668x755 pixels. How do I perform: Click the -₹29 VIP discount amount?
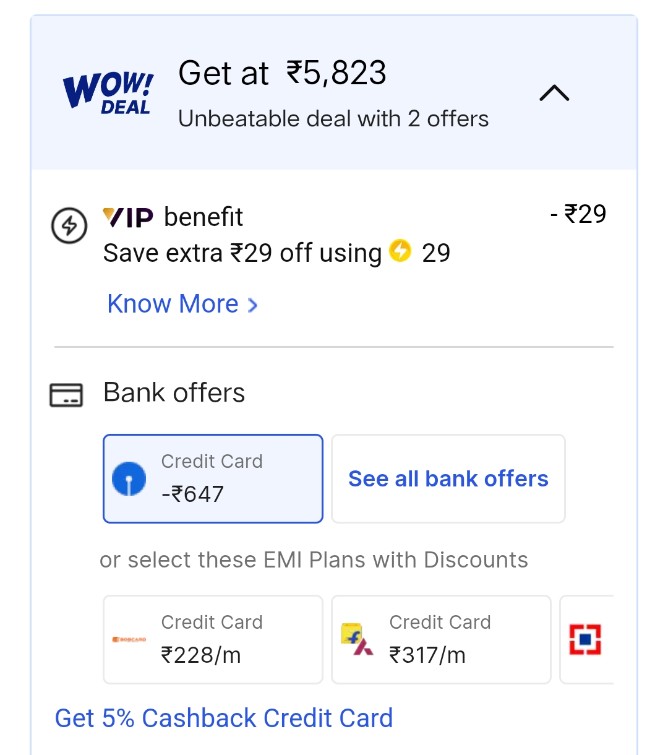click(x=578, y=214)
